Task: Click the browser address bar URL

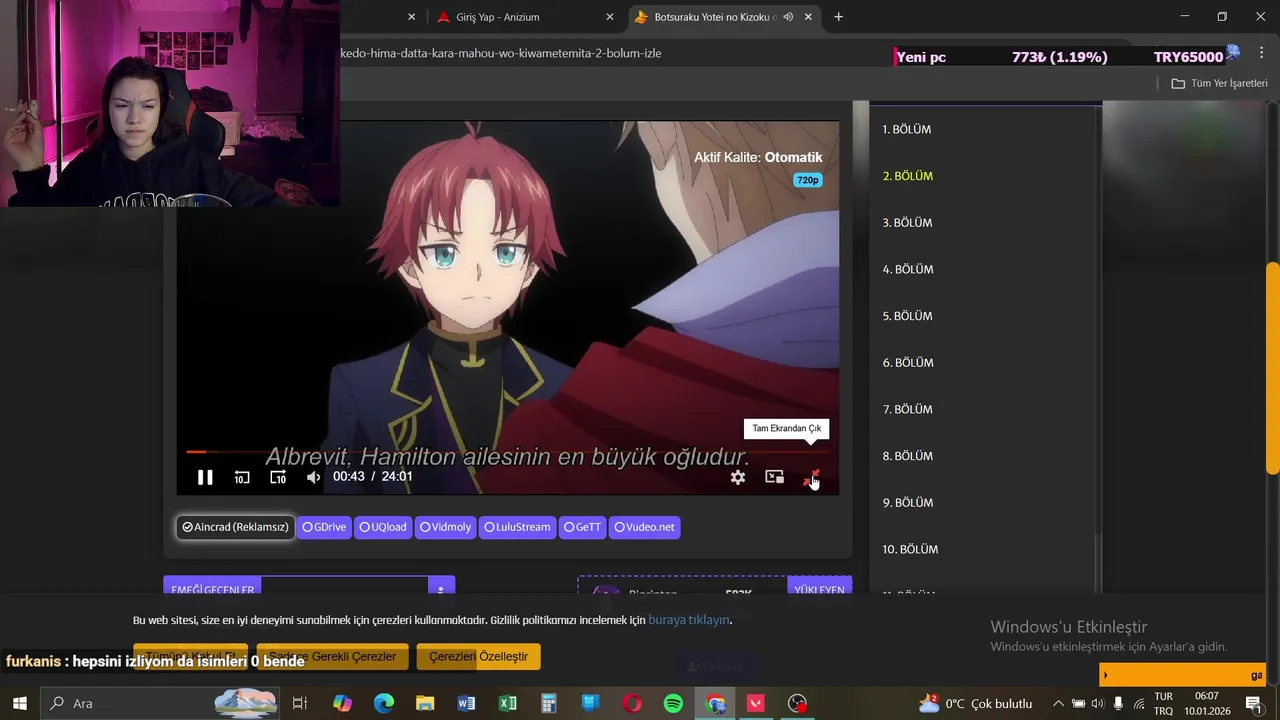Action: click(501, 53)
